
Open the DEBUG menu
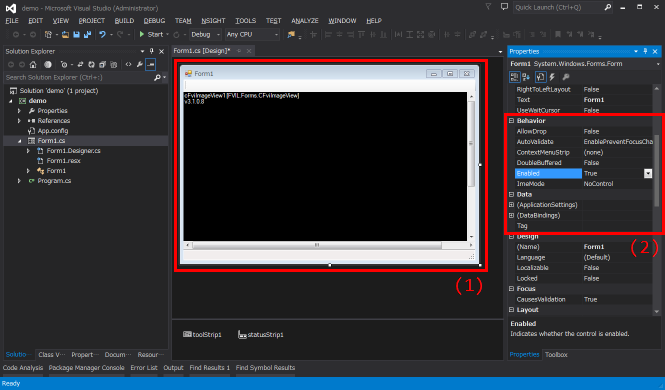point(154,20)
